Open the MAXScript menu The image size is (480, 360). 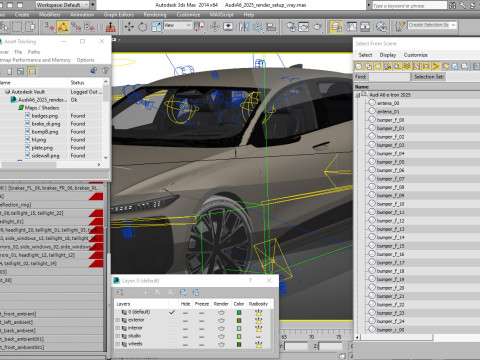click(x=221, y=15)
